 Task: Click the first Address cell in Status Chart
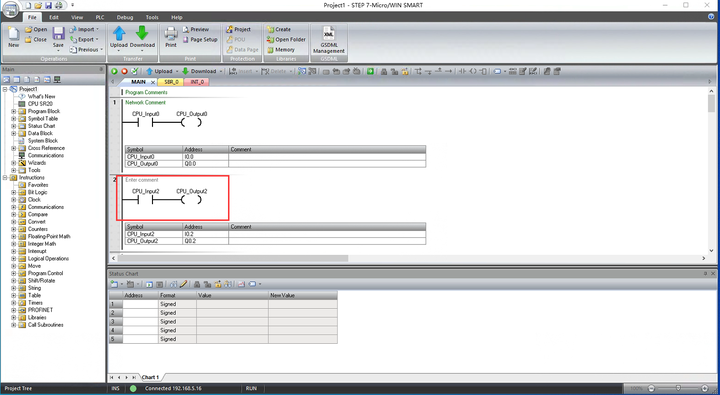click(x=140, y=304)
